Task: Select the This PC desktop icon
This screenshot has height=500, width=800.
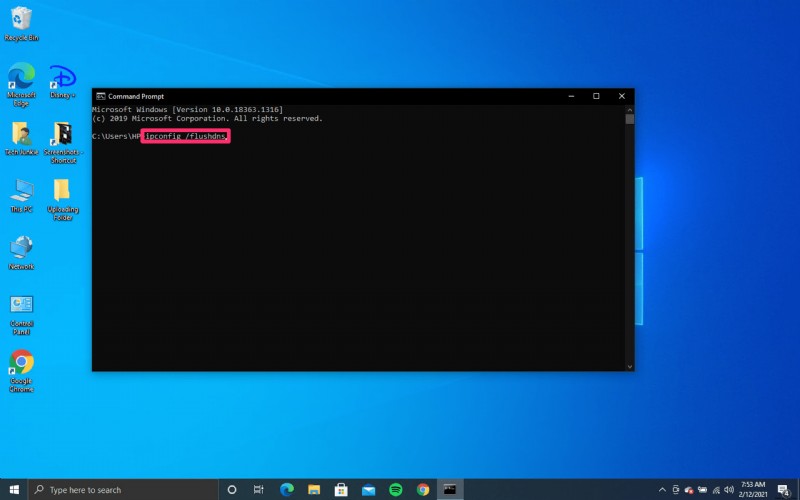Action: click(21, 196)
